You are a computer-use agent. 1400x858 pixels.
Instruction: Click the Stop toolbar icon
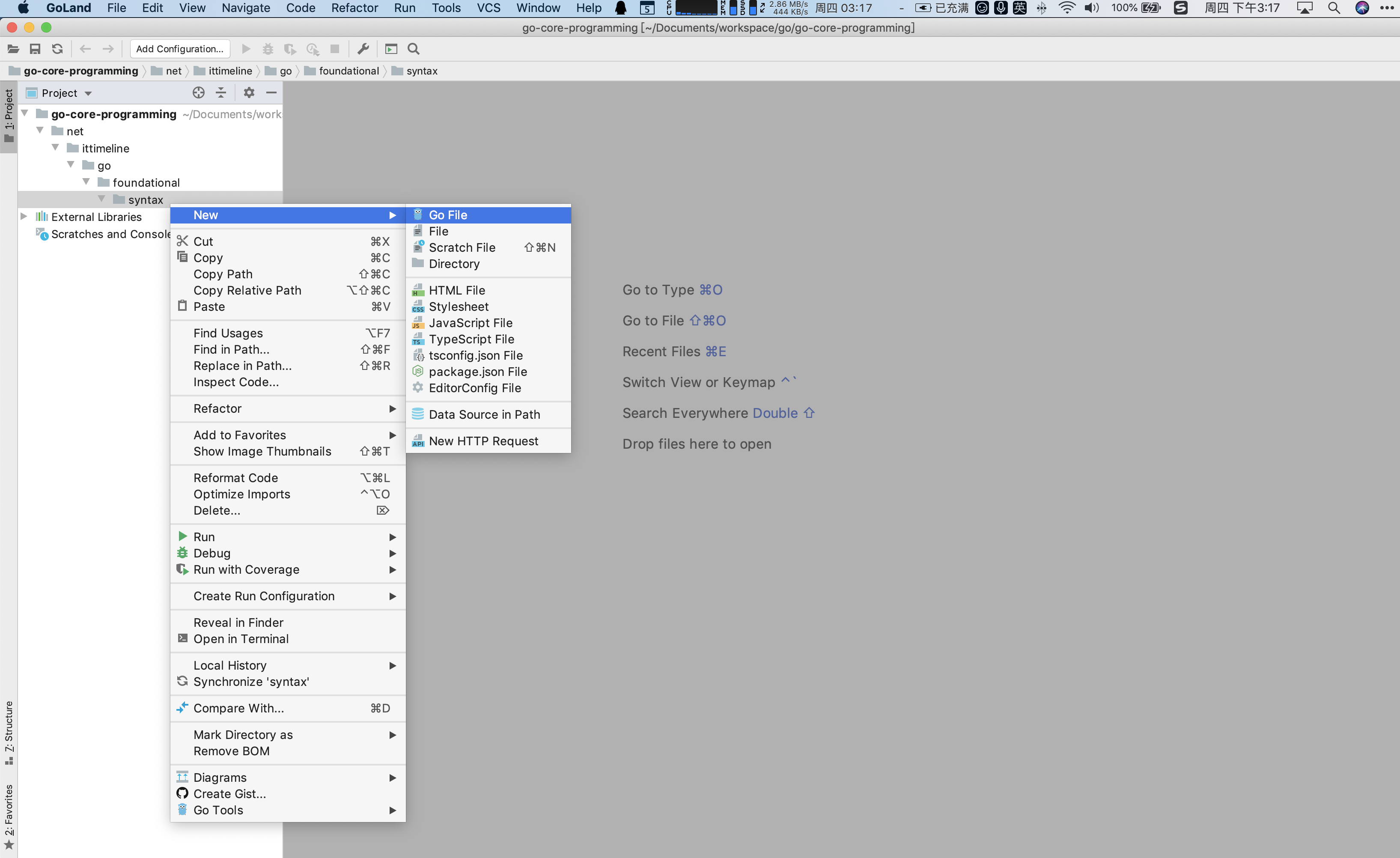point(335,49)
